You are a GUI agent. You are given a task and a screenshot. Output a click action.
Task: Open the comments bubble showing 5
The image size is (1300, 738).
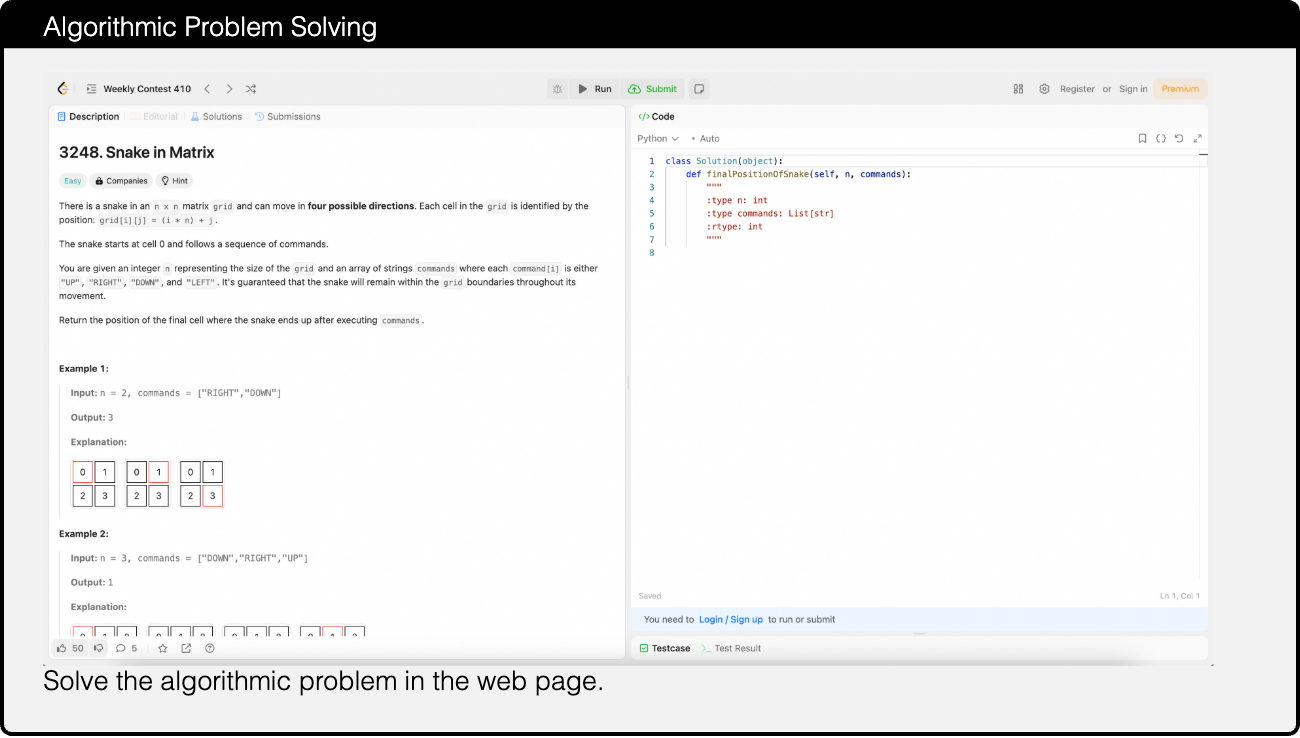126,648
